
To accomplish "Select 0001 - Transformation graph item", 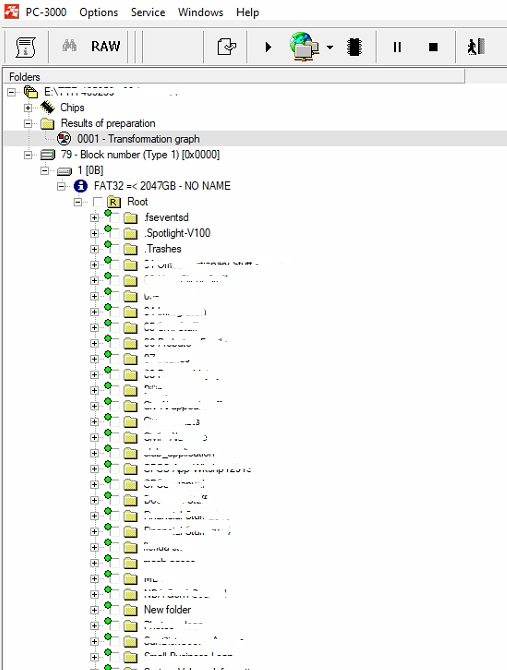I will (138, 139).
